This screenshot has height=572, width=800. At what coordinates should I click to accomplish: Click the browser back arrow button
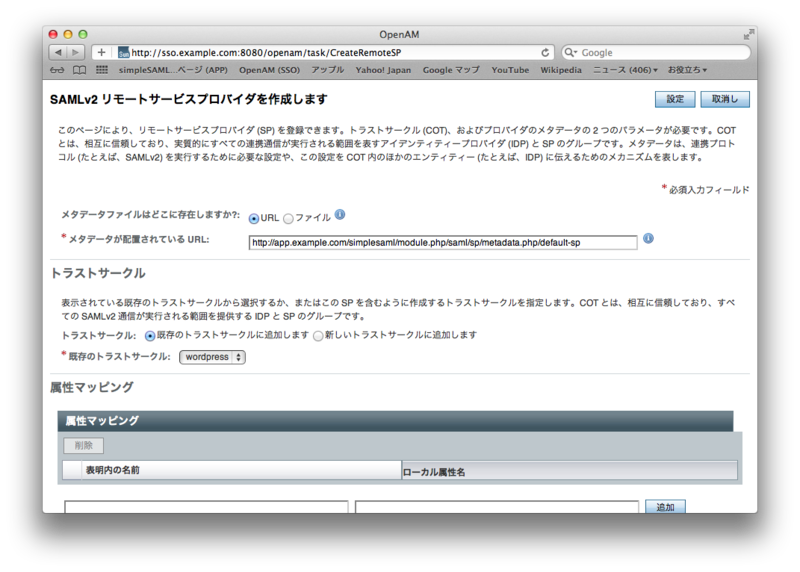click(x=57, y=52)
